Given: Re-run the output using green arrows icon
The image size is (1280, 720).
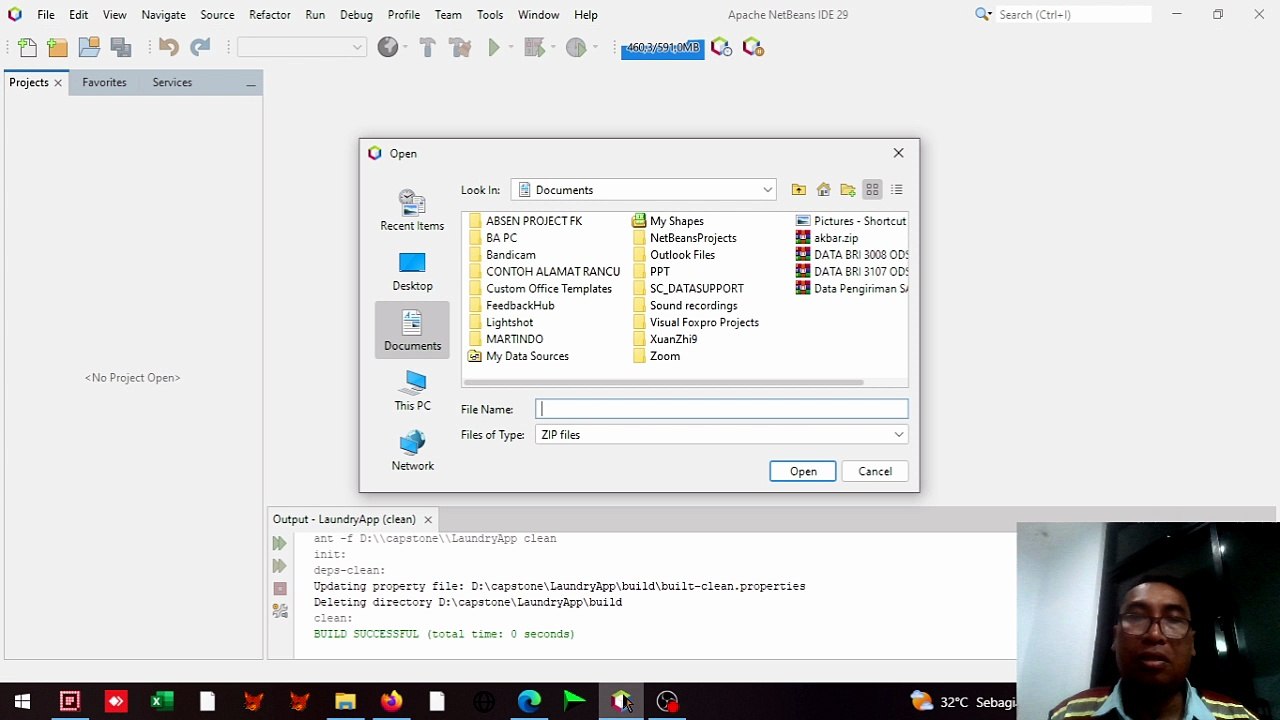Looking at the screenshot, I should pos(280,543).
